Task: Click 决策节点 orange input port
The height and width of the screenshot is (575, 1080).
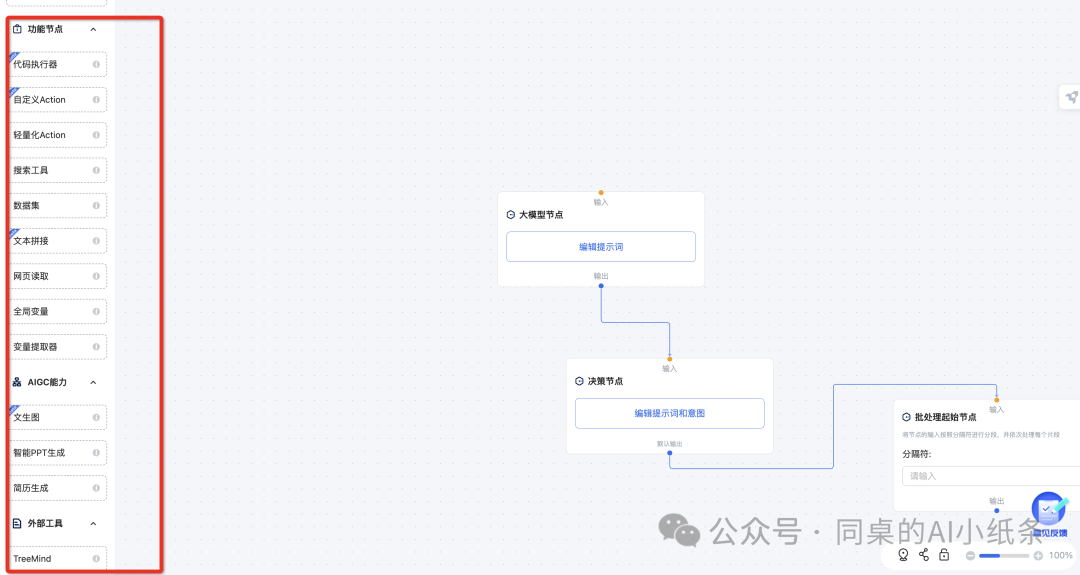Action: (669, 359)
